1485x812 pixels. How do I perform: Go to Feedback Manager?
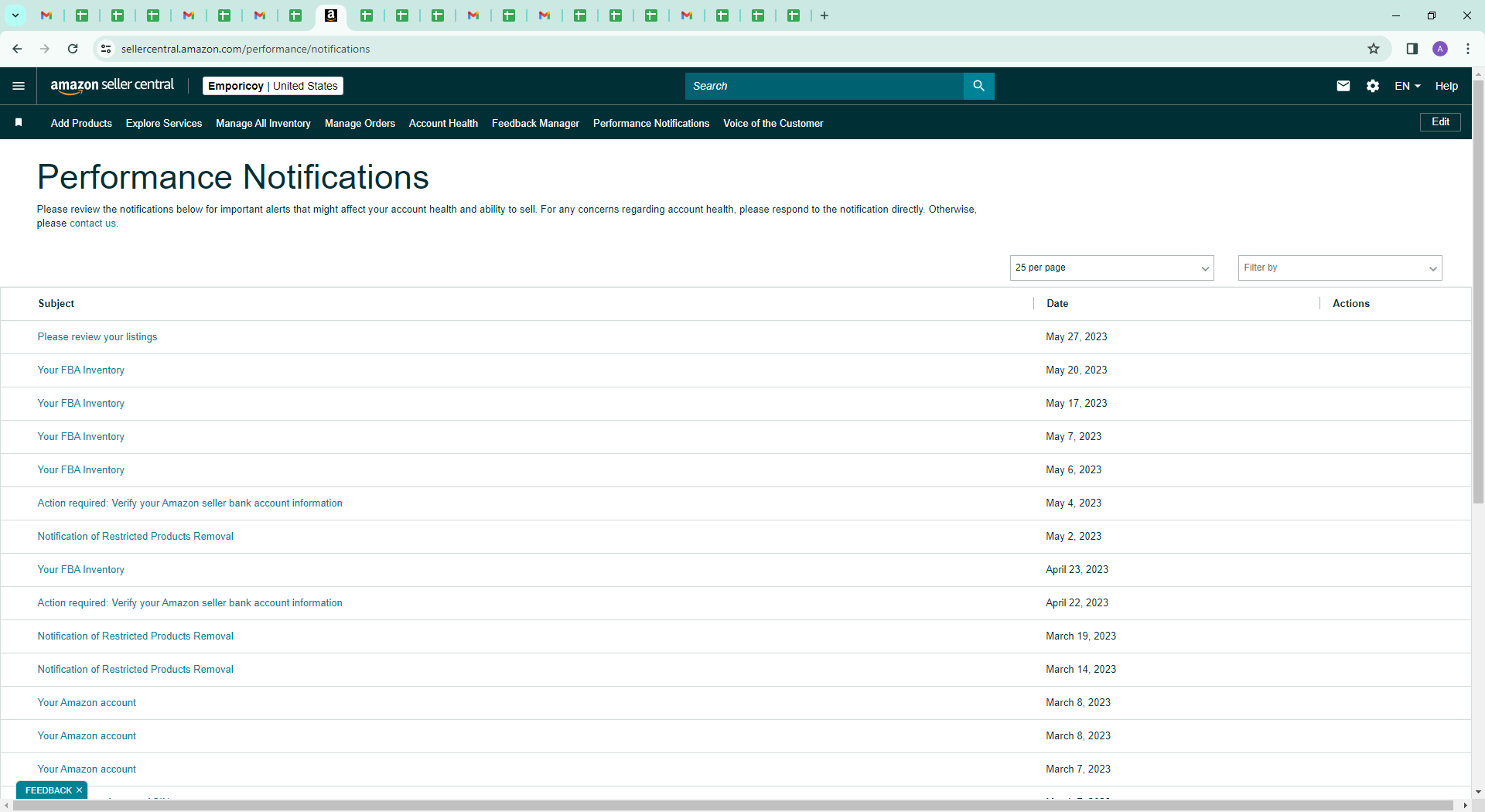point(535,123)
